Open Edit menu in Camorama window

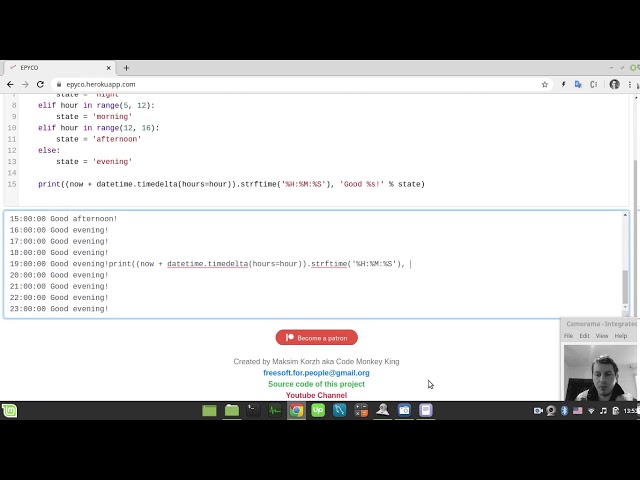pyautogui.click(x=584, y=336)
